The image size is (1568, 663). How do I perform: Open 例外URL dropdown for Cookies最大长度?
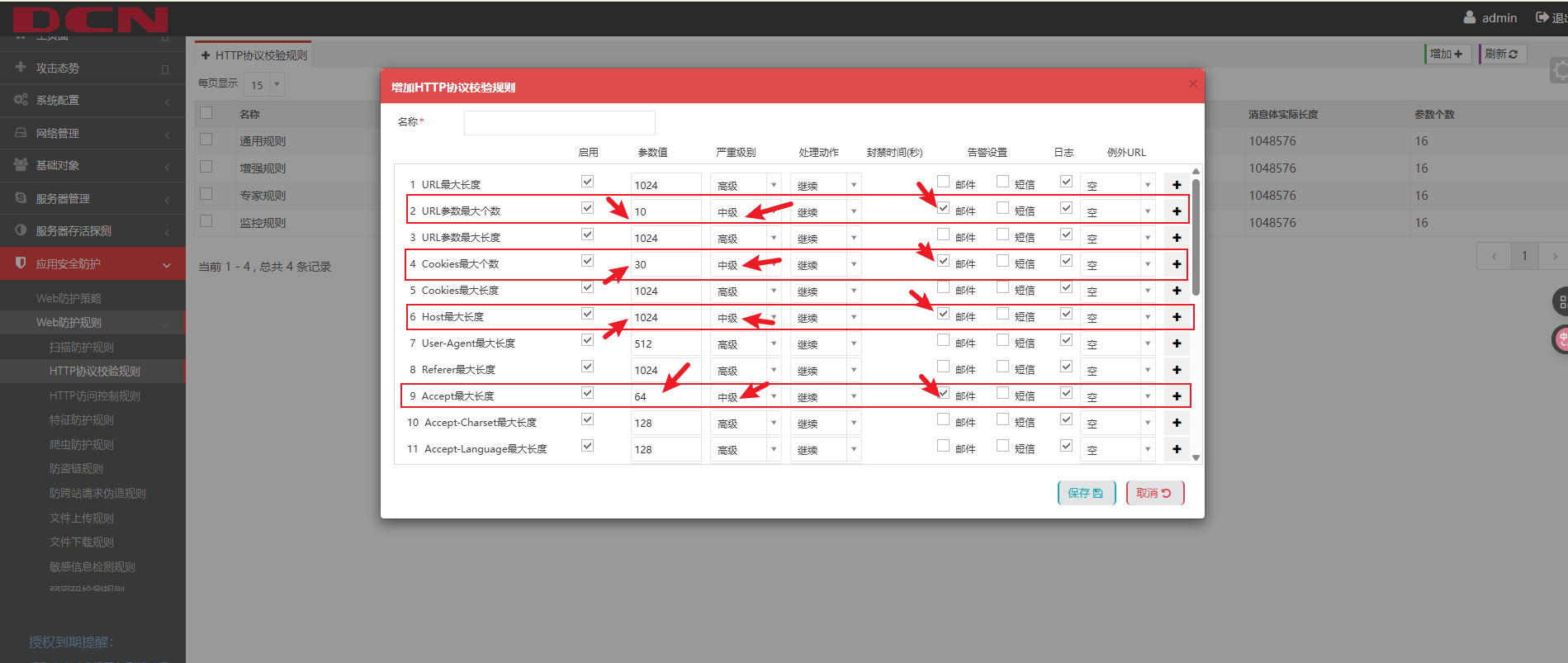(x=1118, y=291)
